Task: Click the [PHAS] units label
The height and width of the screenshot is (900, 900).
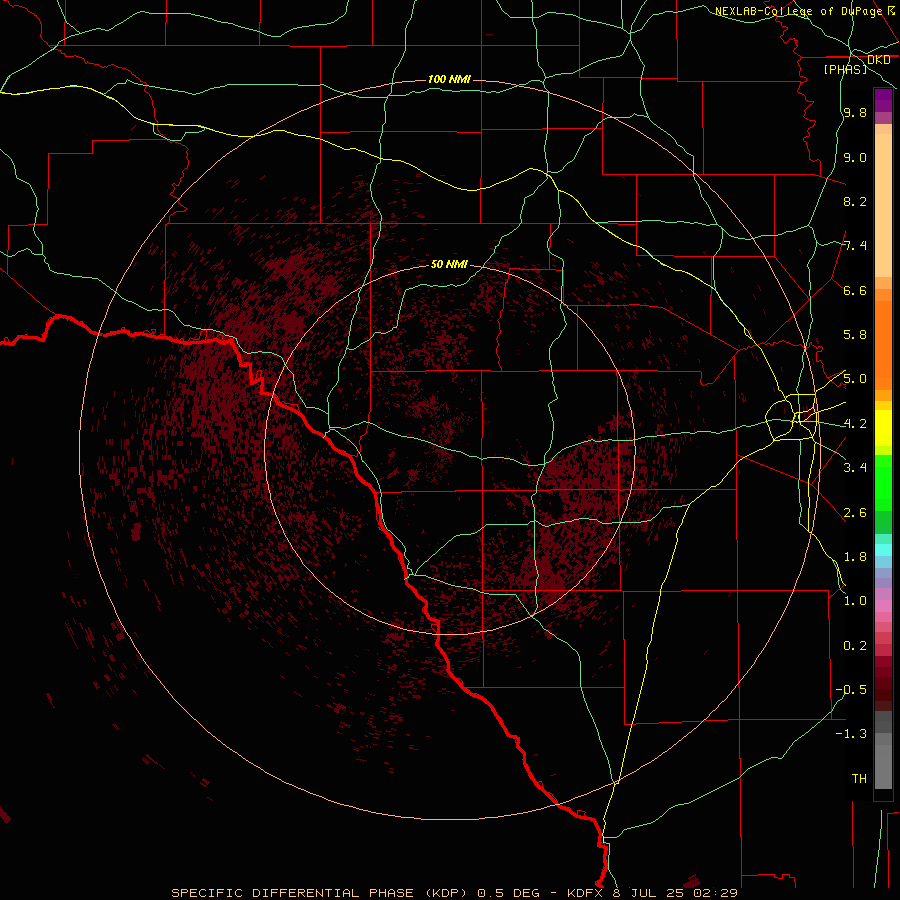Action: 845,70
